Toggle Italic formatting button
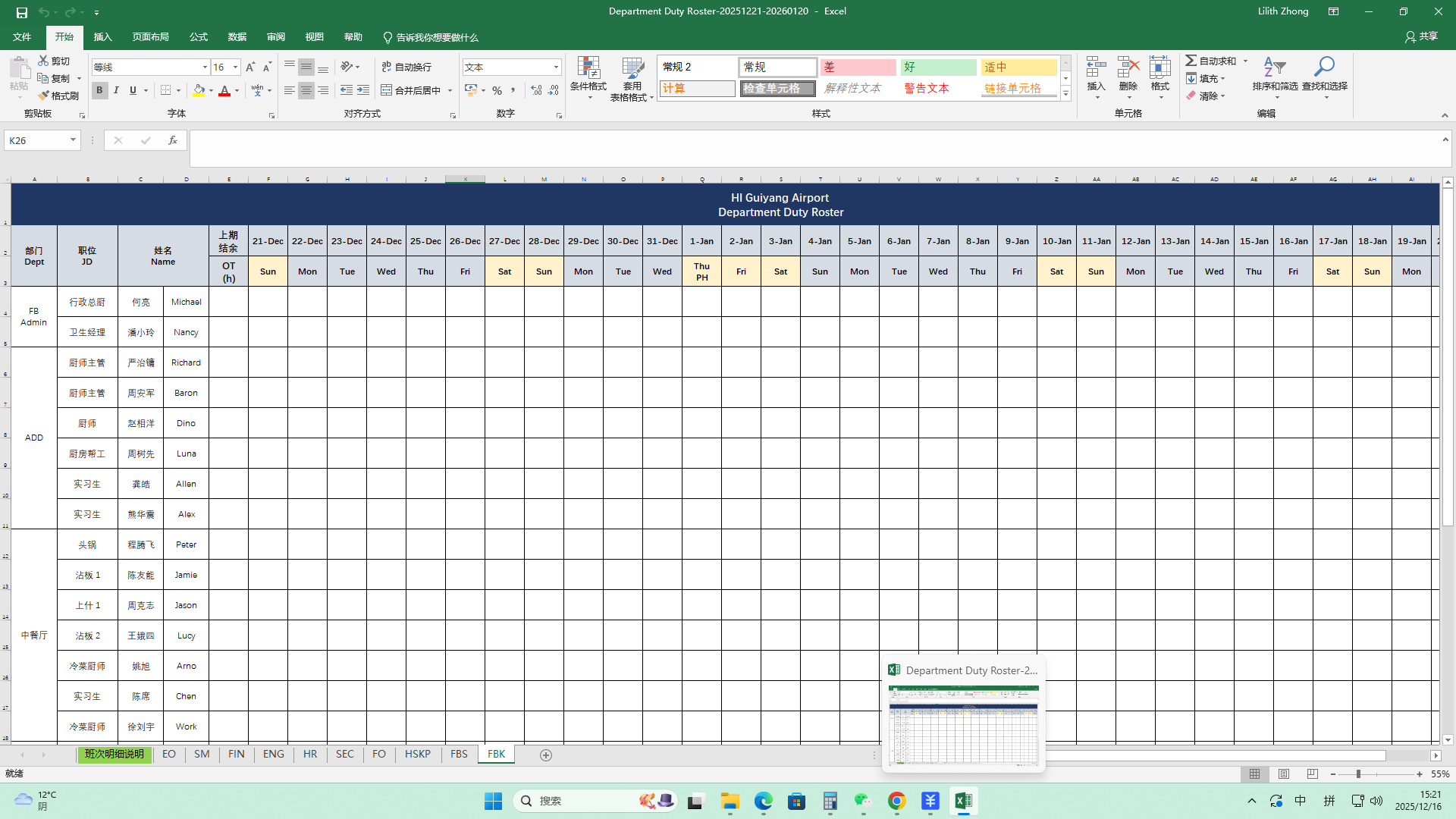This screenshot has height=819, width=1456. (116, 90)
